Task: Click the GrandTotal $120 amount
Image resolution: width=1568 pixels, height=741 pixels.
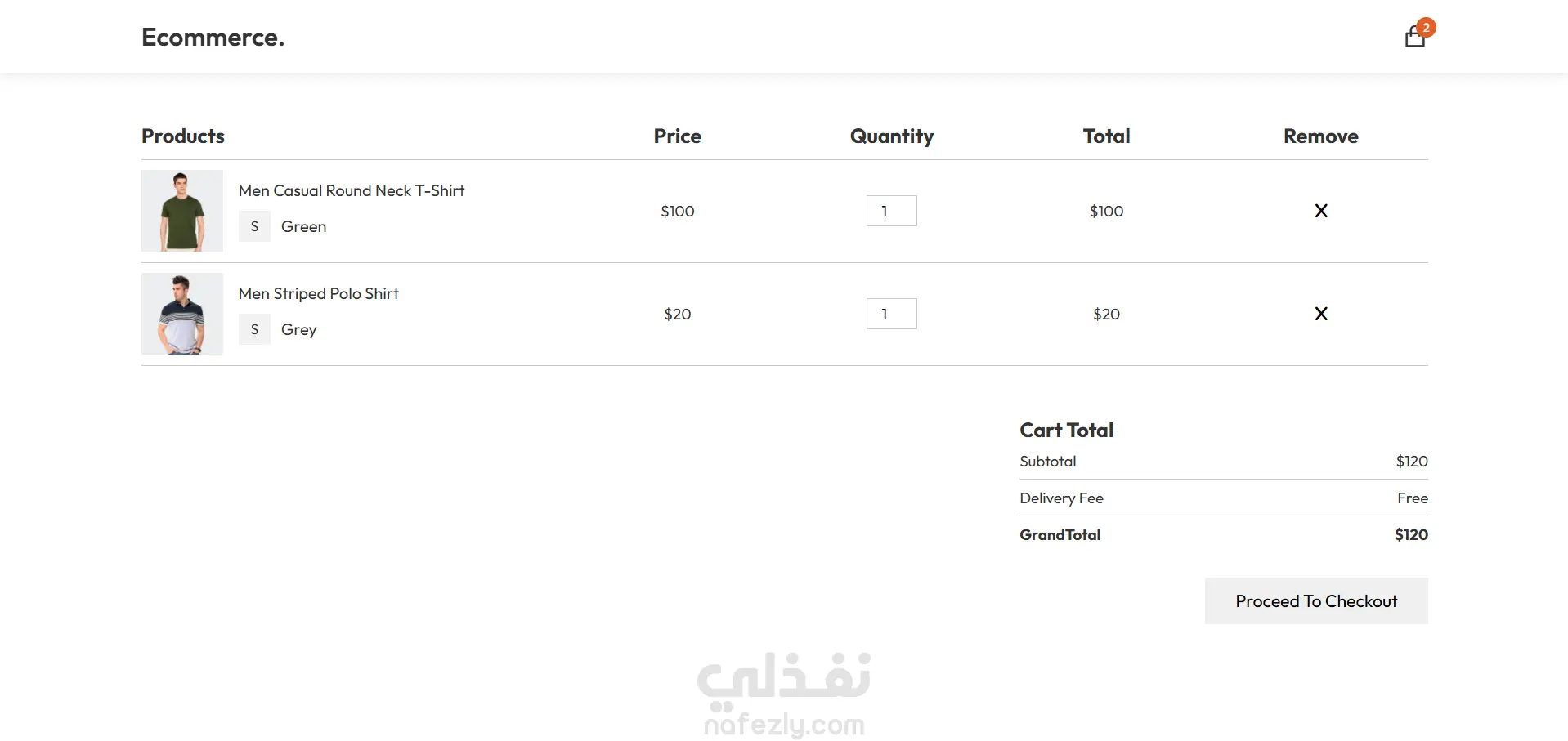Action: point(1411,534)
